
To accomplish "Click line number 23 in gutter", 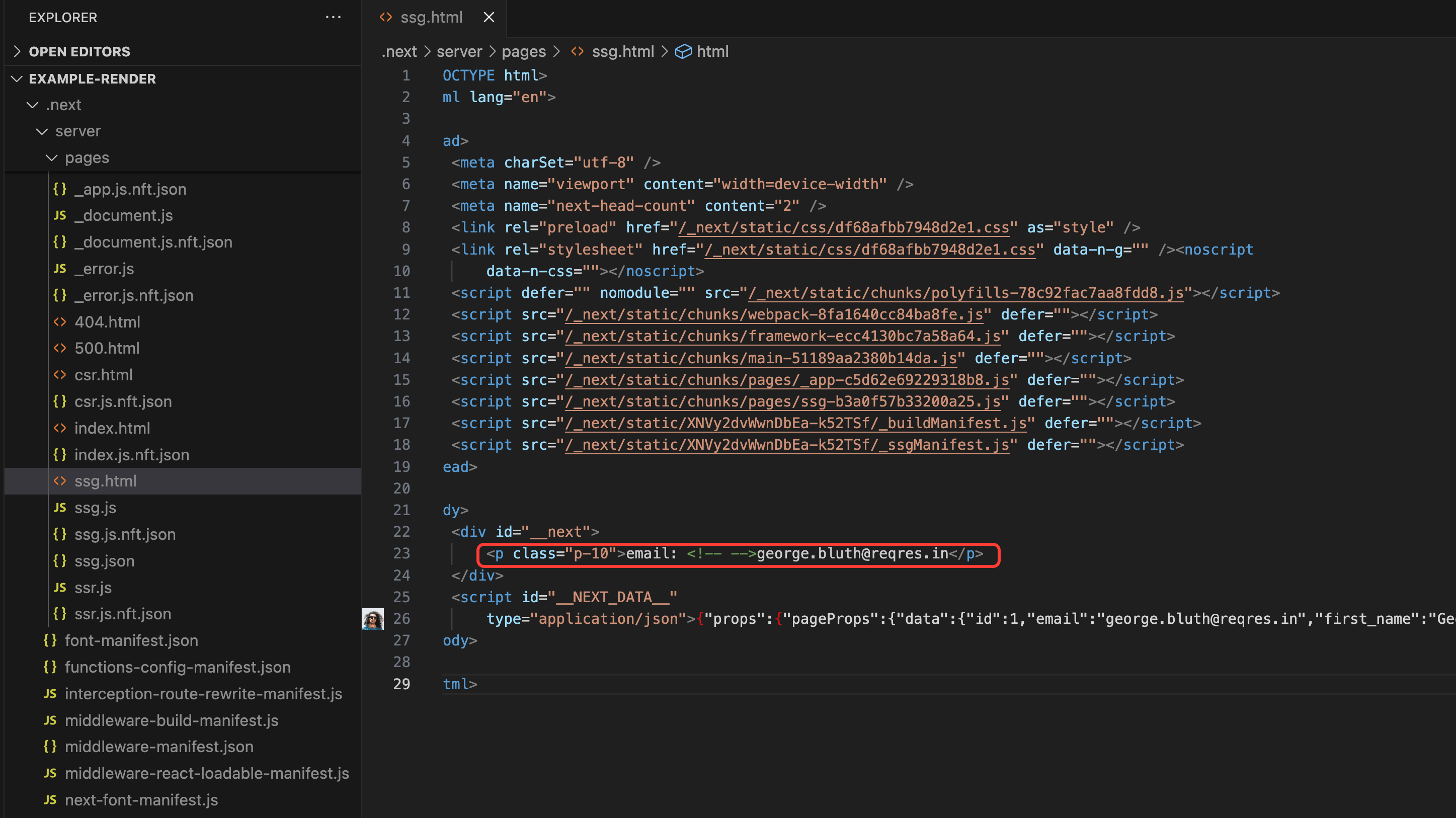I will point(401,553).
